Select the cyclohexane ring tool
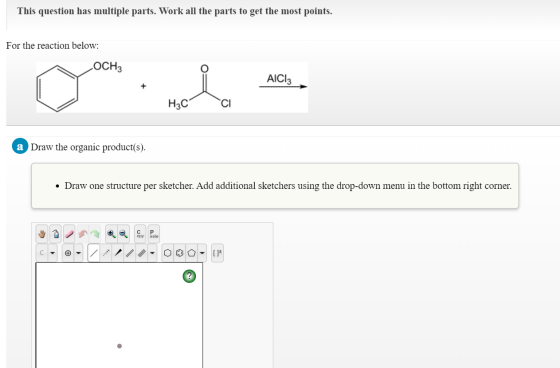This screenshot has height=368, width=560. point(168,253)
